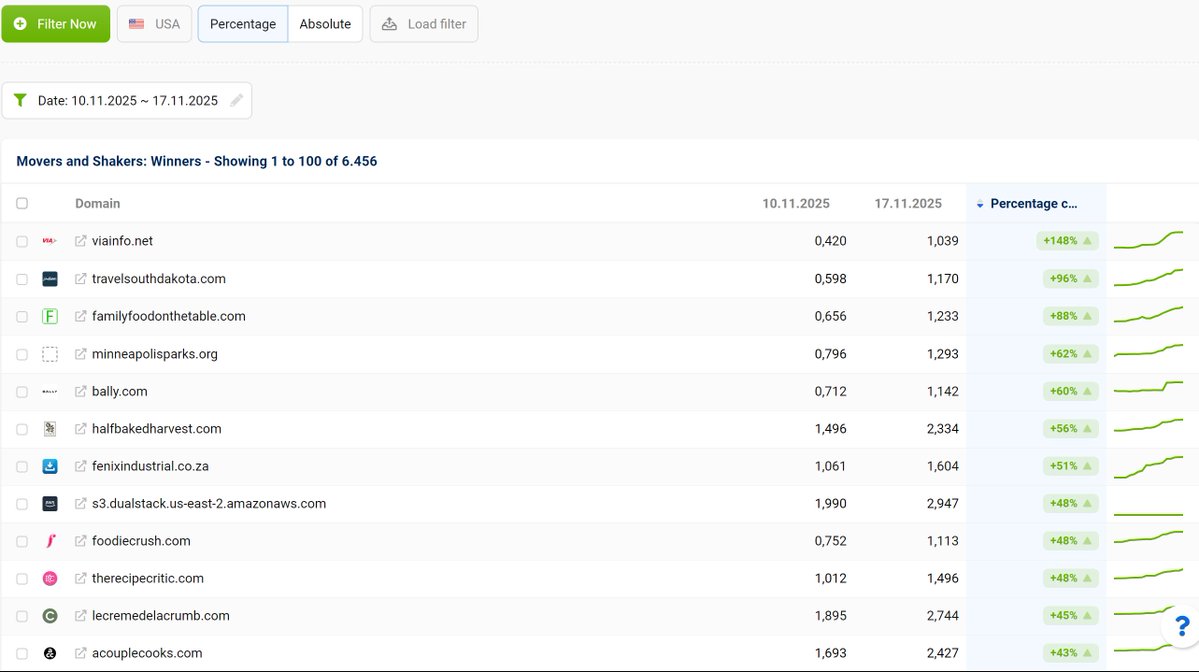
Task: Click the +96% badge for travelsouthdakota.com
Action: click(x=1071, y=279)
